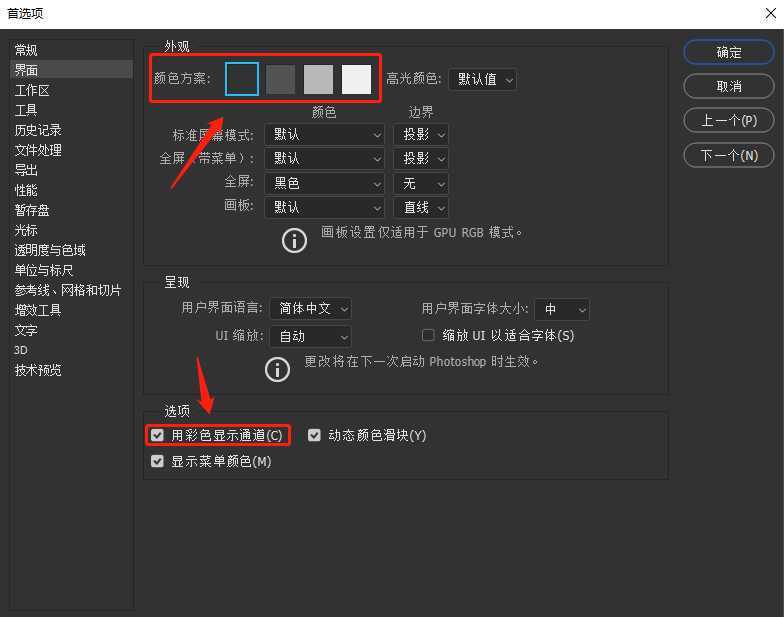Open UI 缩放 自动 dropdown

click(x=310, y=336)
